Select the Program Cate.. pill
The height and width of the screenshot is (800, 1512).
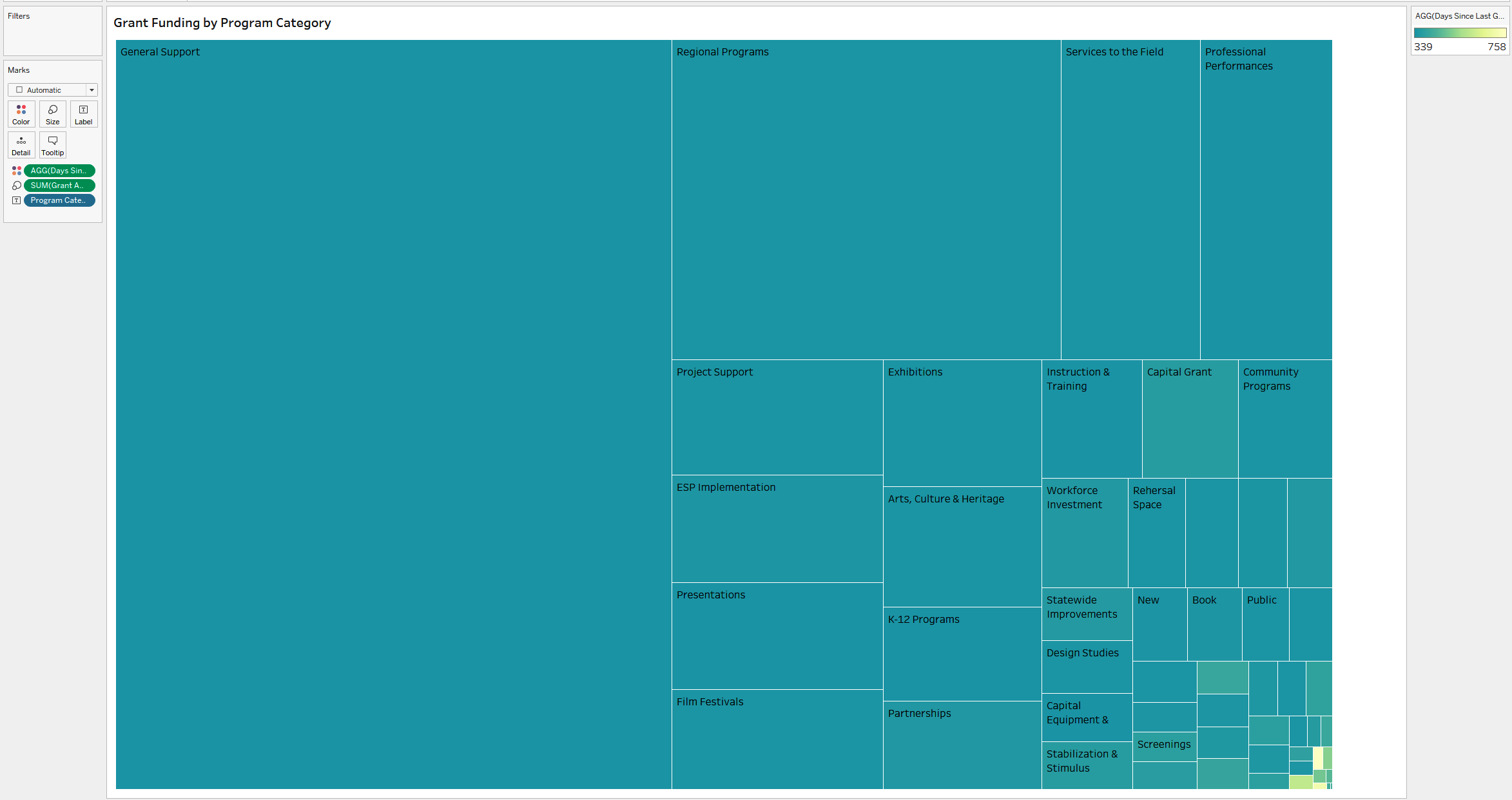click(x=59, y=200)
